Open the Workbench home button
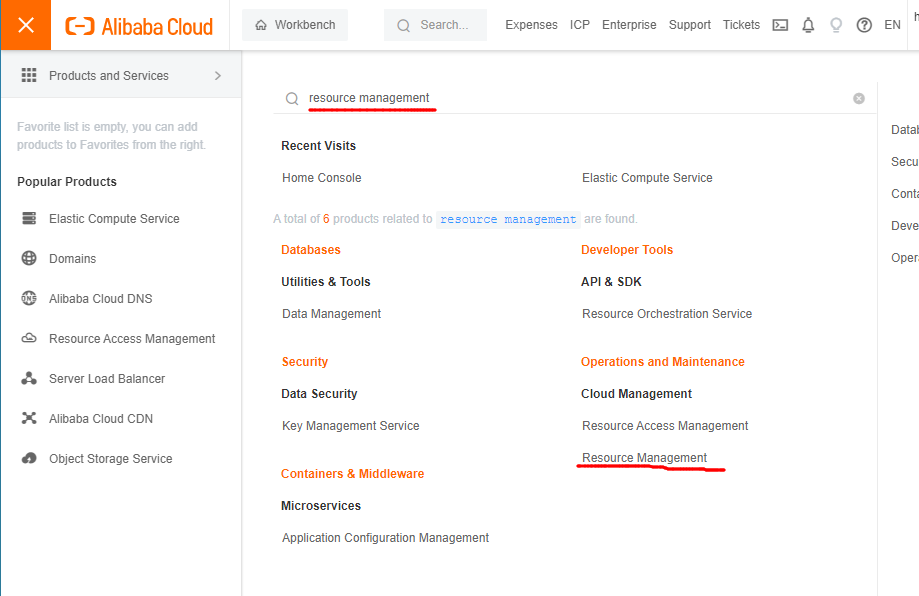Viewport: 919px width, 596px height. 295,25
